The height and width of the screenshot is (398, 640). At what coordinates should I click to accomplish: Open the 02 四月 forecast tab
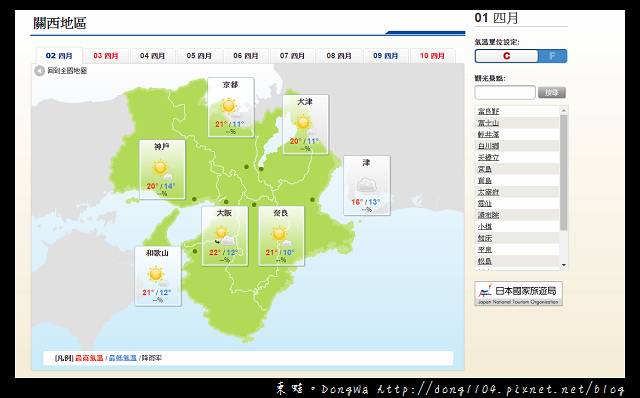[59, 56]
